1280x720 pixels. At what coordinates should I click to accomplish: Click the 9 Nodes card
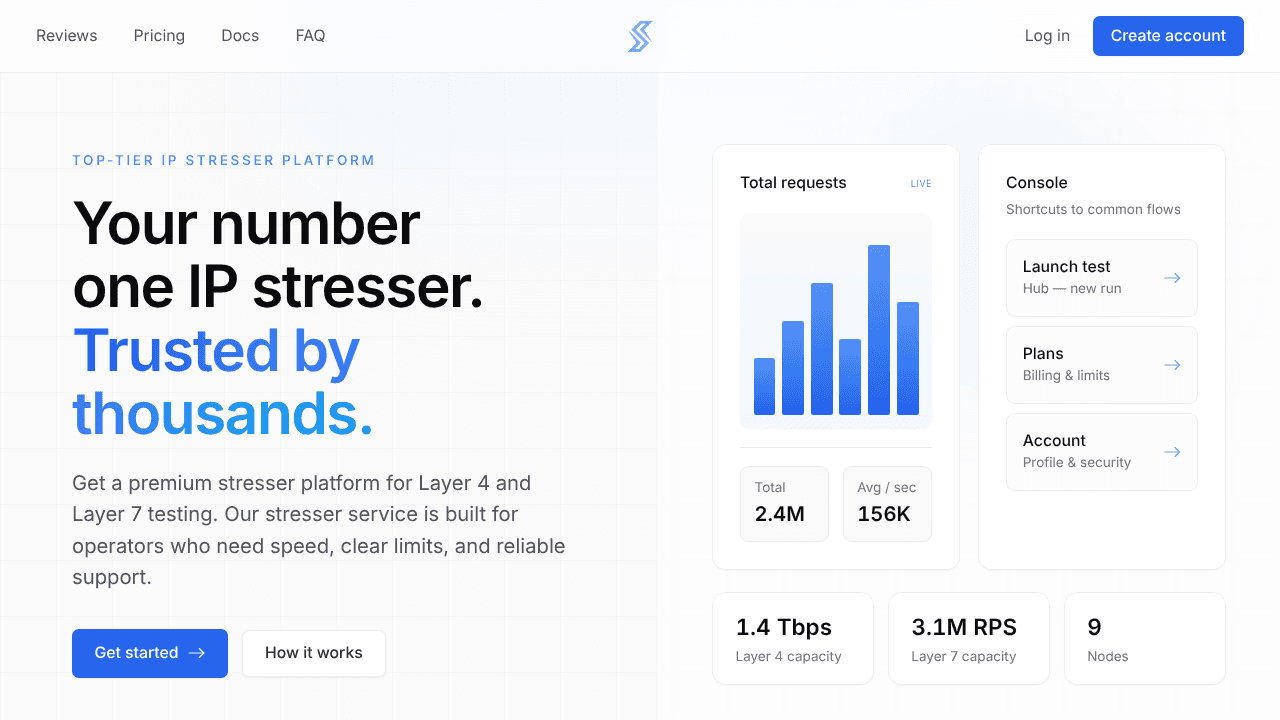click(1145, 639)
